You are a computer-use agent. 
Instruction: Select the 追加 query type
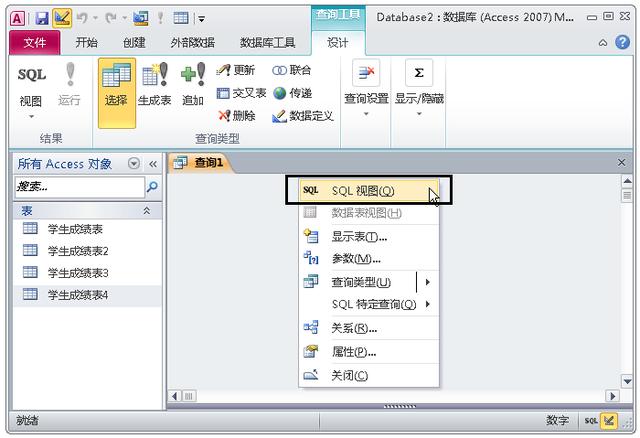pos(193,84)
